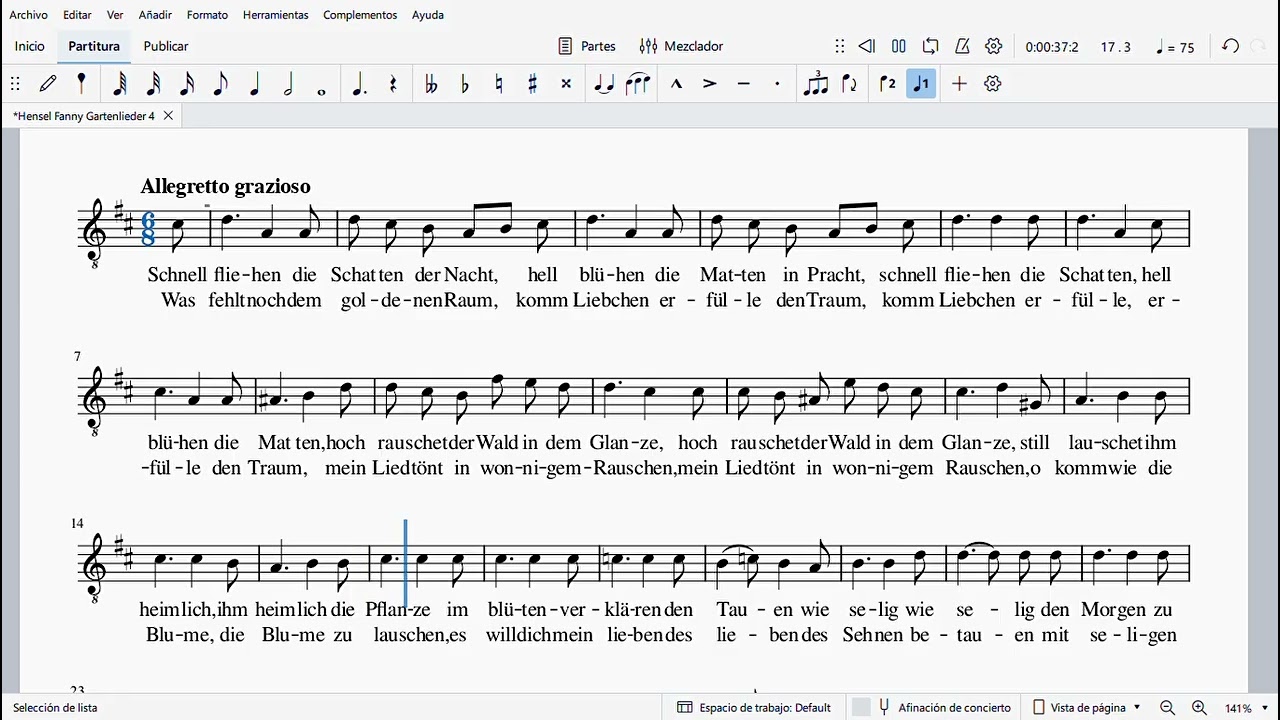The image size is (1280, 720).
Task: Switch to the Partitura tab
Action: [x=94, y=46]
